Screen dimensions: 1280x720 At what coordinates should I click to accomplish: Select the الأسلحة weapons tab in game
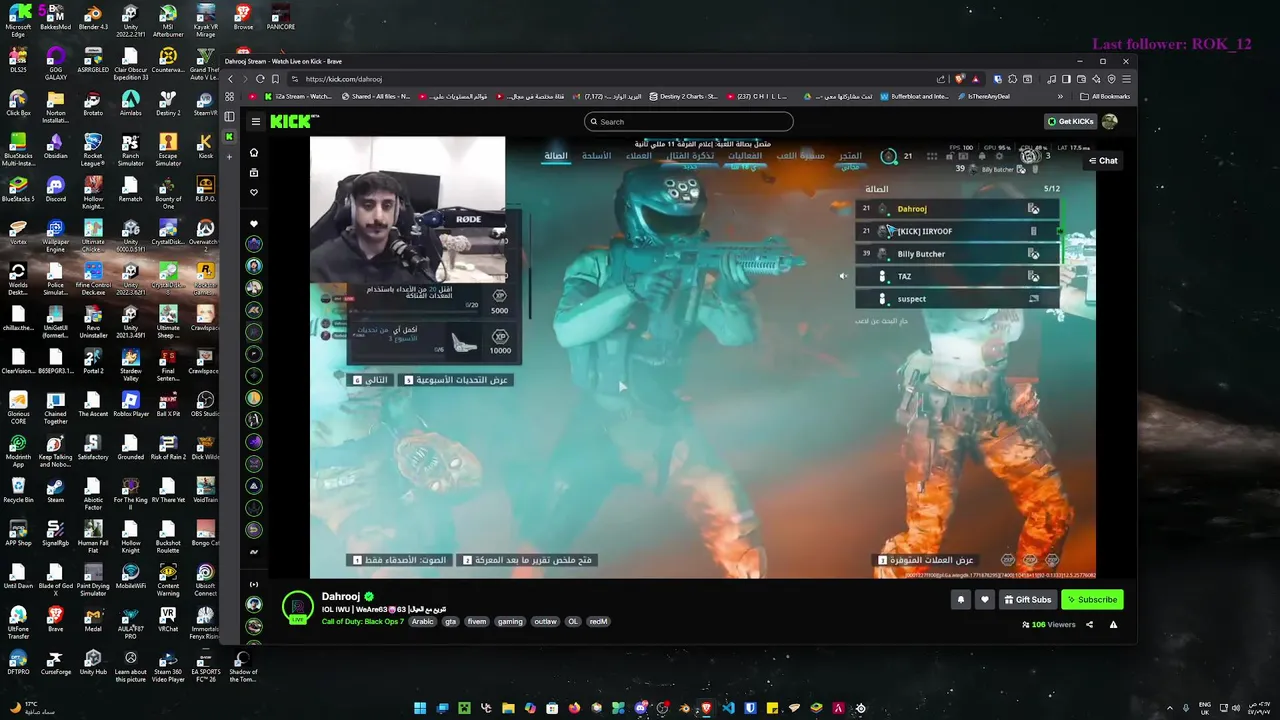597,156
